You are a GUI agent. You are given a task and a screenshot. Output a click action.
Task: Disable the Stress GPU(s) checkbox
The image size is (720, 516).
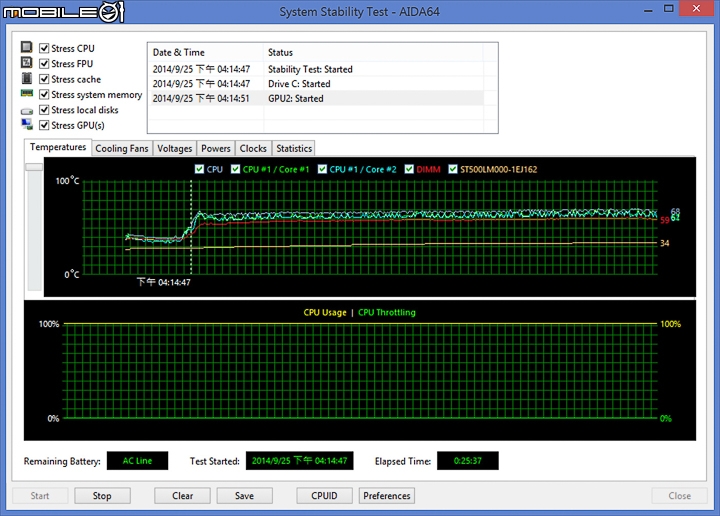tap(44, 125)
